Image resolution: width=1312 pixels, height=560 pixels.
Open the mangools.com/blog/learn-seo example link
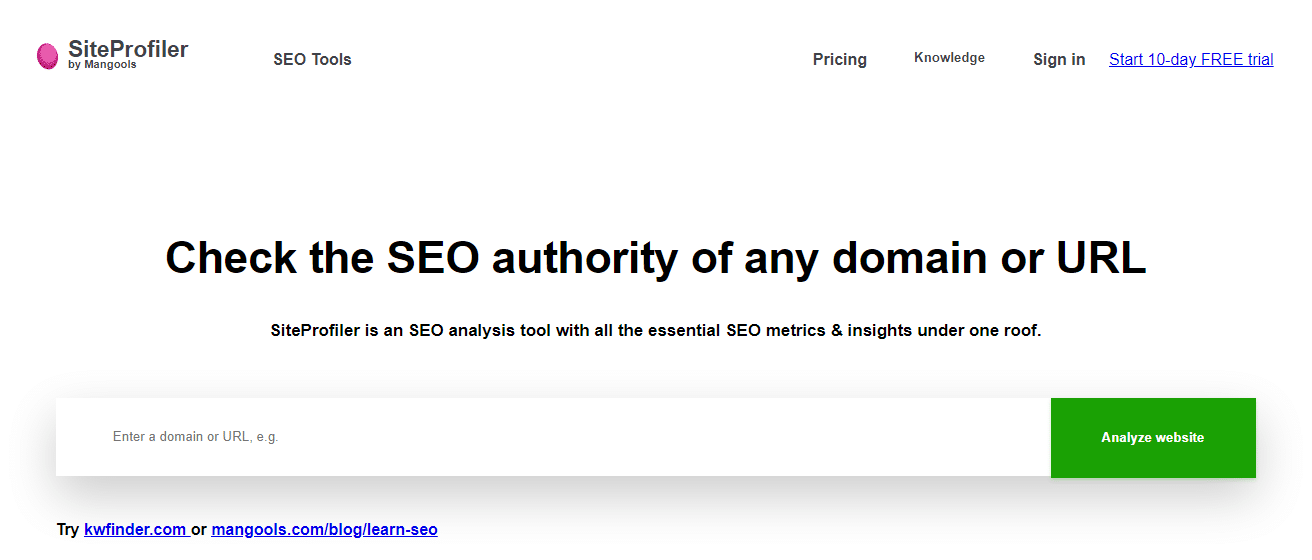[x=324, y=530]
